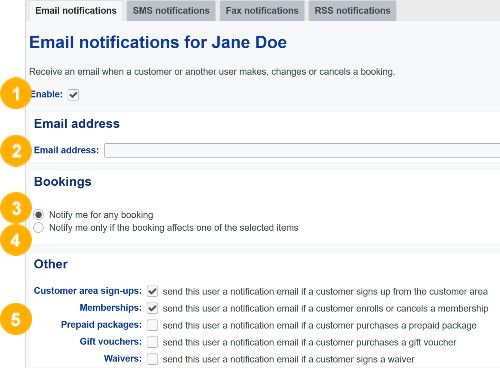Screen dimensions: 500x368
Task: Click the 'Receive an email when a customer' description
Action: (x=212, y=72)
